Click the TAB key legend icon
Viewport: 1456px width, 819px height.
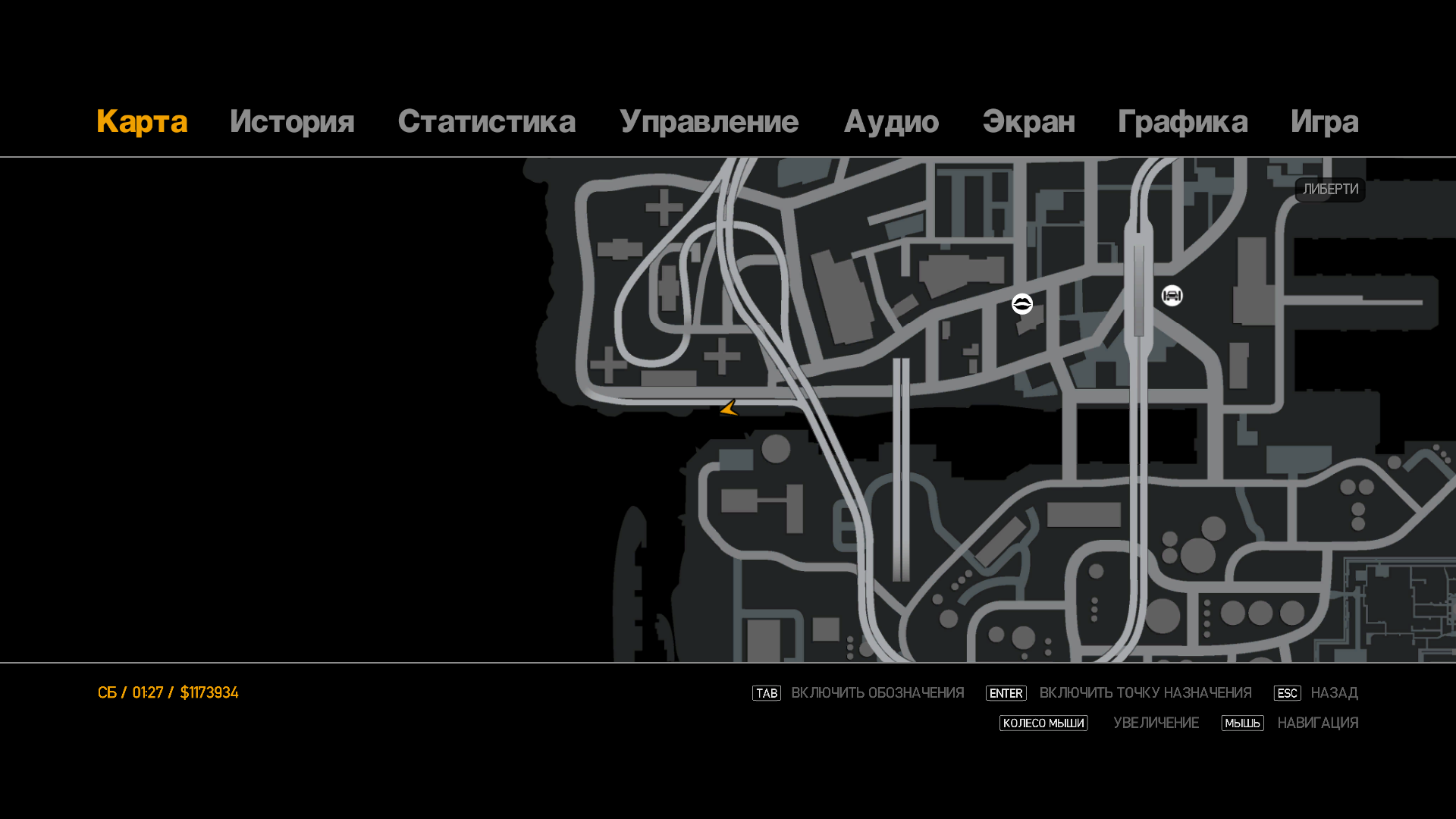click(766, 693)
